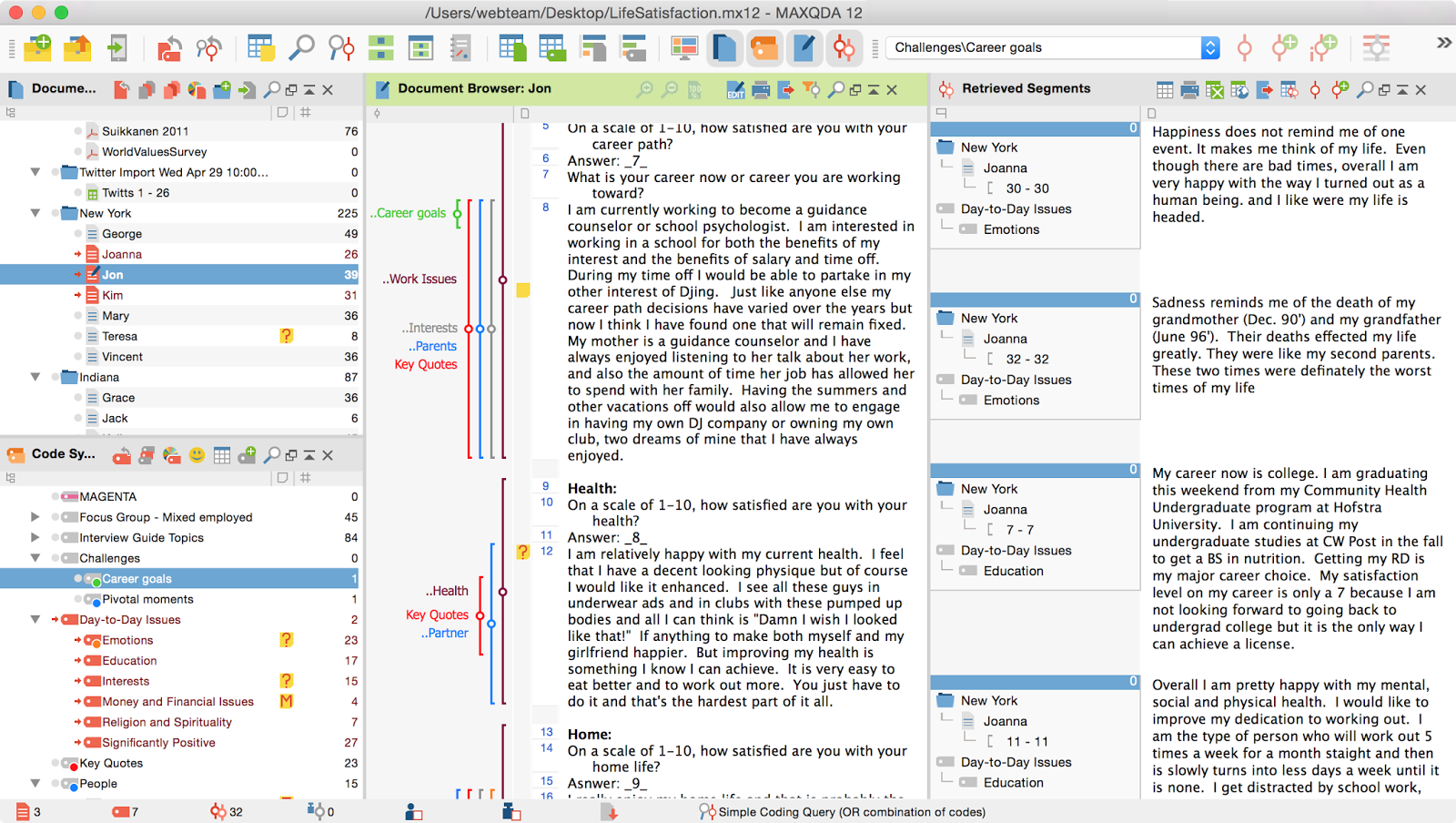Image resolution: width=1456 pixels, height=823 pixels.
Task: Activate codes by color in Code System
Action: 171,454
